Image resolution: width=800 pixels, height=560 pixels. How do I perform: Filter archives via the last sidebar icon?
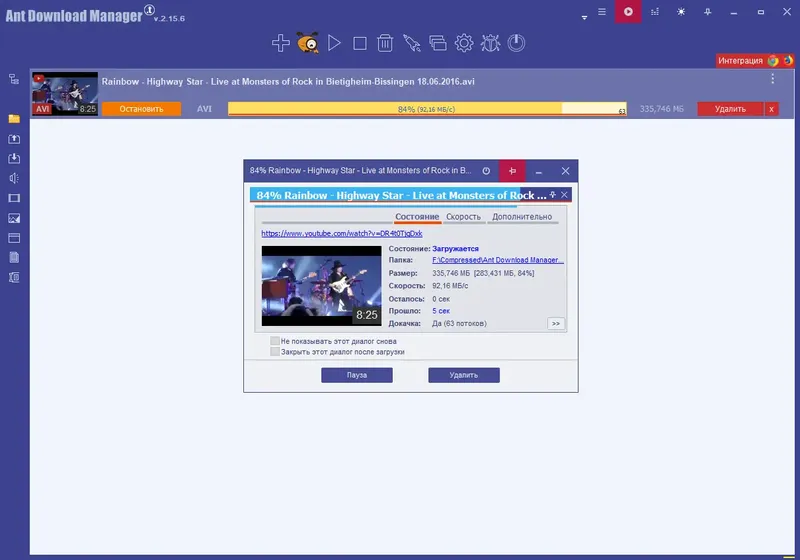(x=14, y=277)
